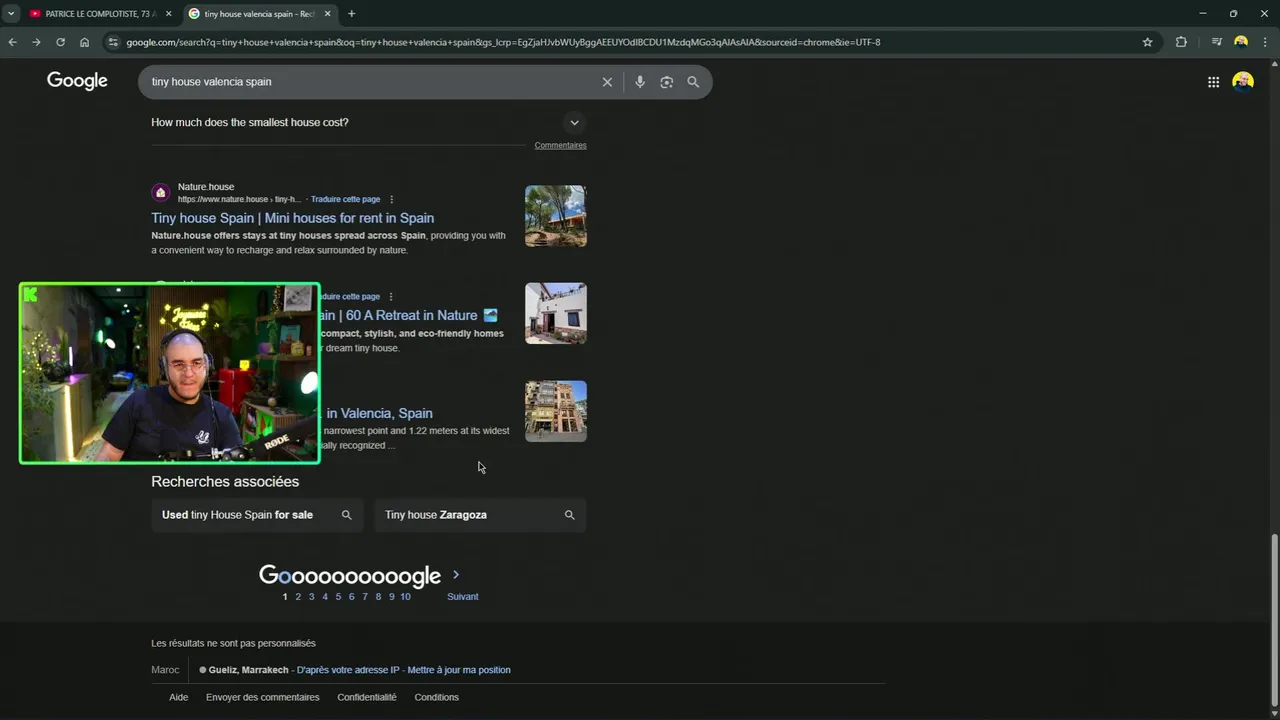The height and width of the screenshot is (720, 1280).
Task: Open the Google apps grid
Action: 1213,82
